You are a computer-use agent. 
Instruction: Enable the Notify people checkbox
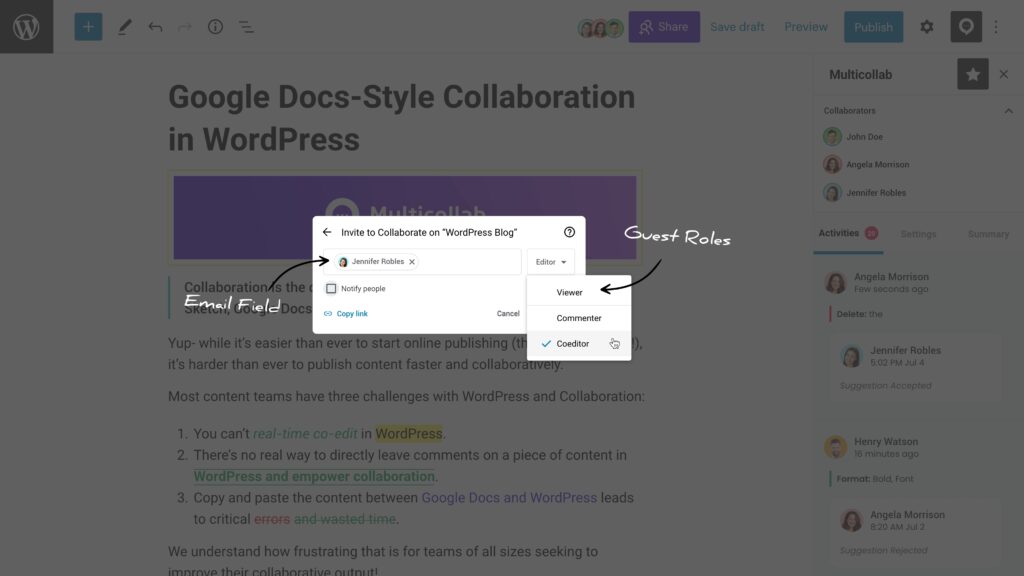[x=331, y=288]
